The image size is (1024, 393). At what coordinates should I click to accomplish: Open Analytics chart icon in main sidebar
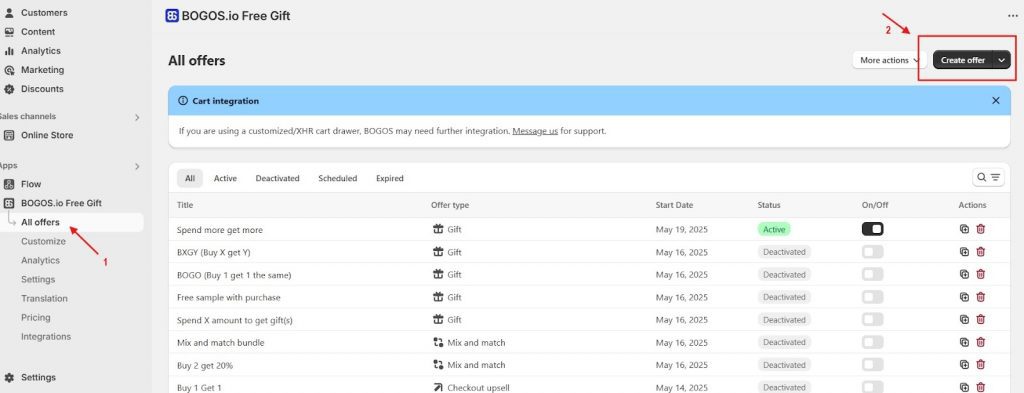[9, 50]
